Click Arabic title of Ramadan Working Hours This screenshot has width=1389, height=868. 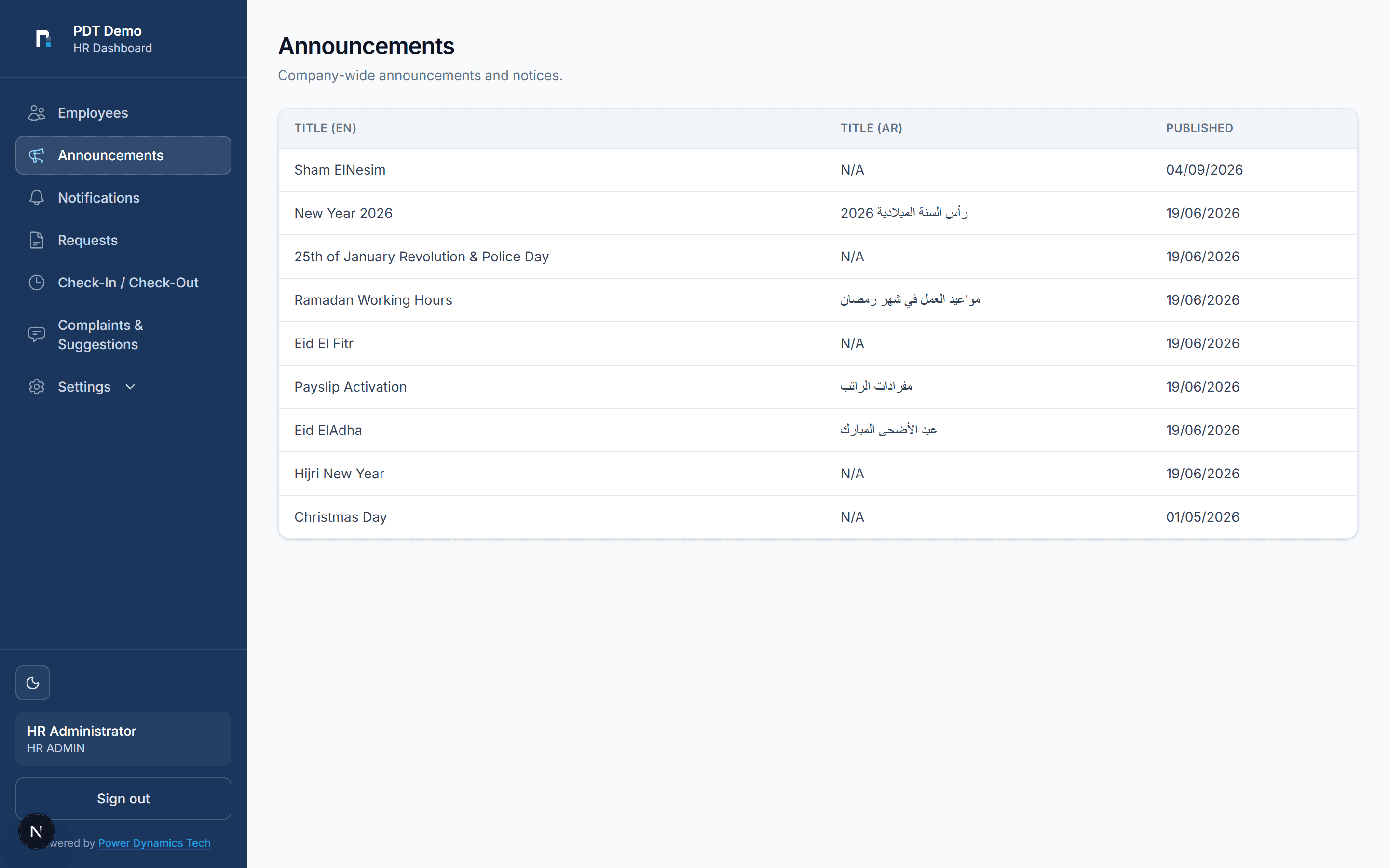click(910, 299)
